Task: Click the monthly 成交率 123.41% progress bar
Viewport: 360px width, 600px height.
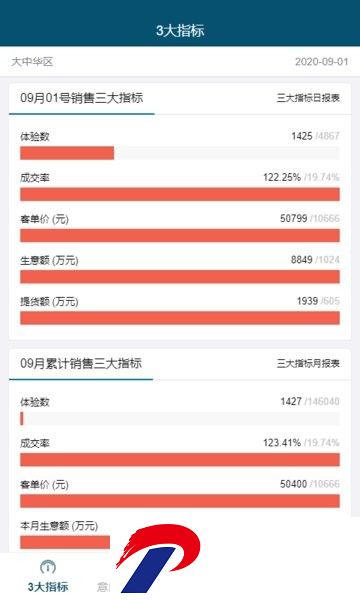Action: click(180, 460)
